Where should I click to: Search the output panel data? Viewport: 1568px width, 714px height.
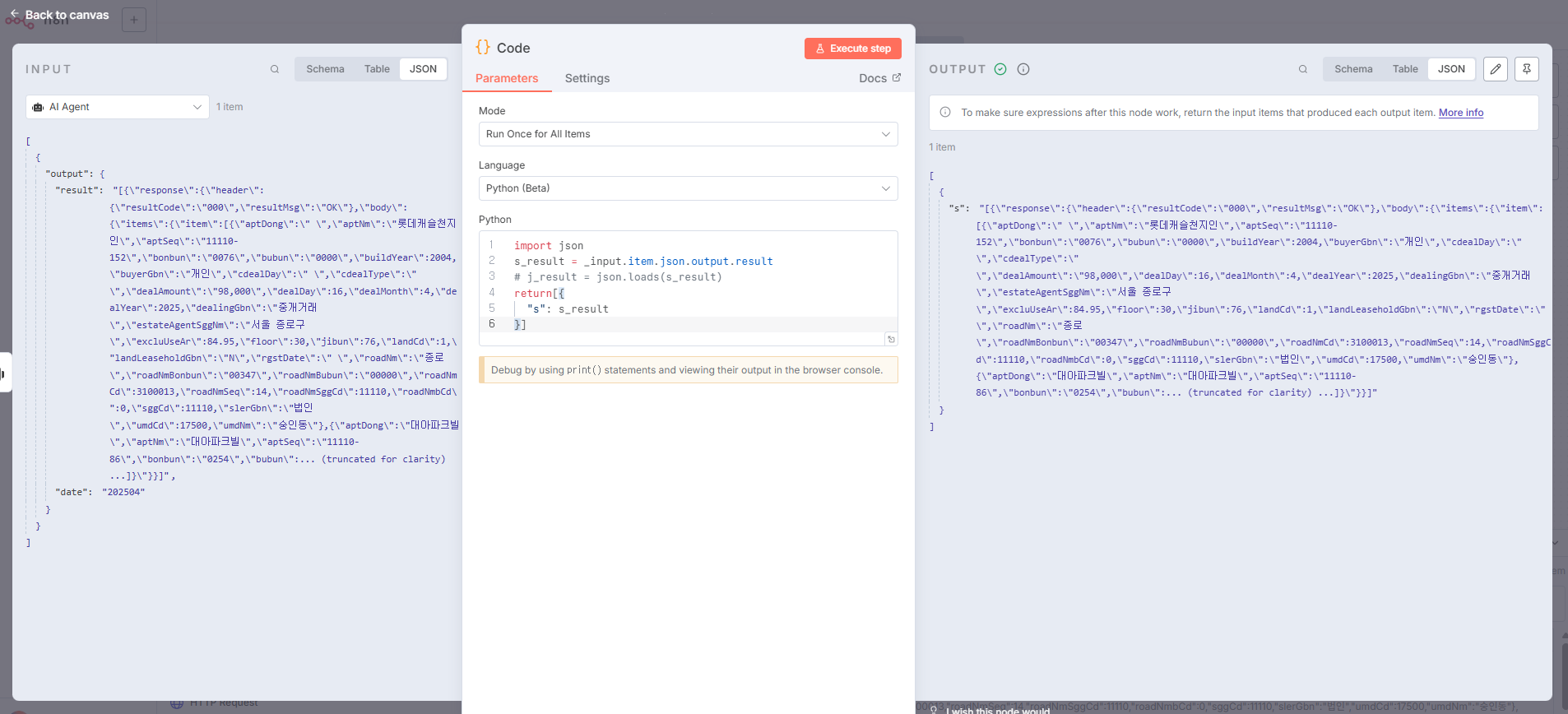[x=1303, y=69]
